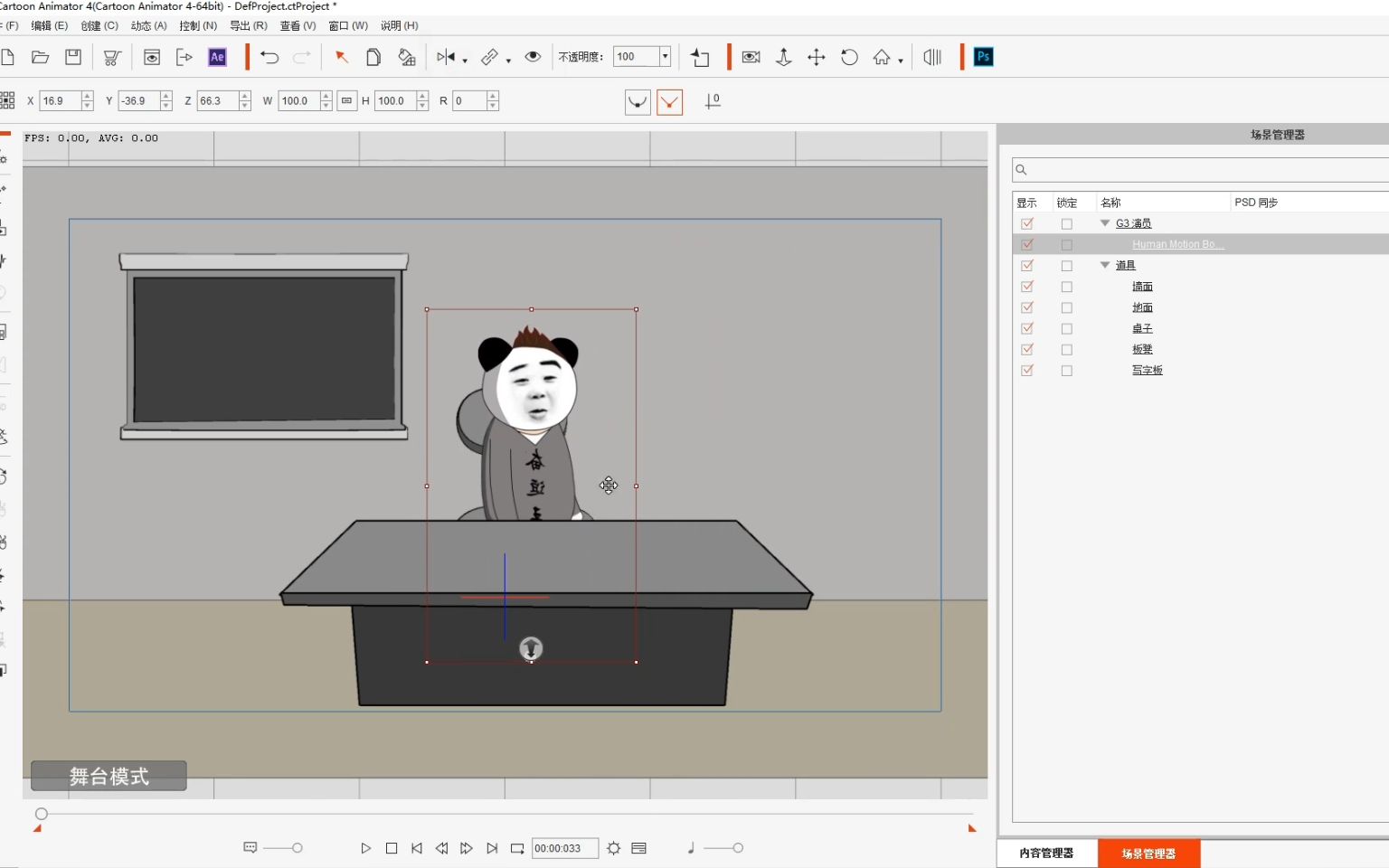Image resolution: width=1389 pixels, height=868 pixels.
Task: Click the link chain icon
Action: point(489,57)
